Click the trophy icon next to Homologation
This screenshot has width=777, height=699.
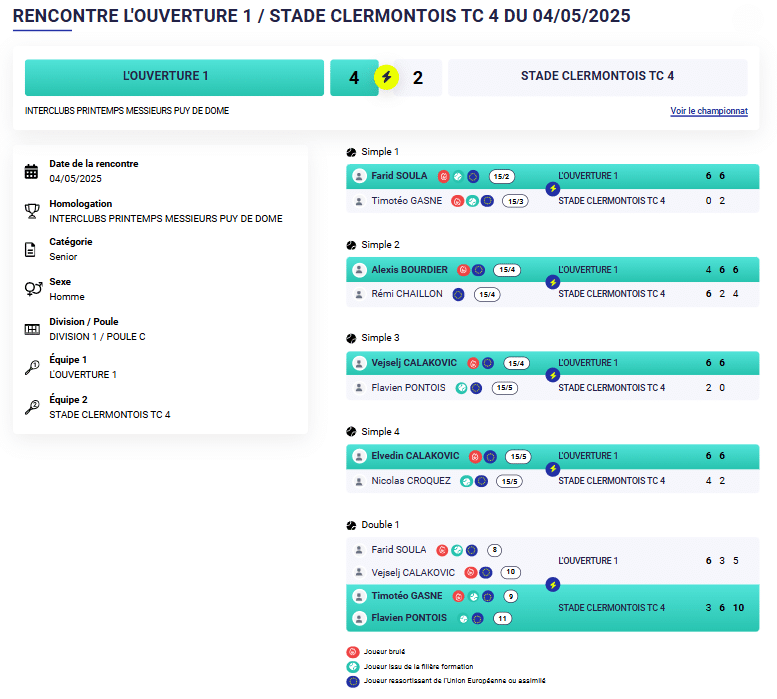[32, 210]
